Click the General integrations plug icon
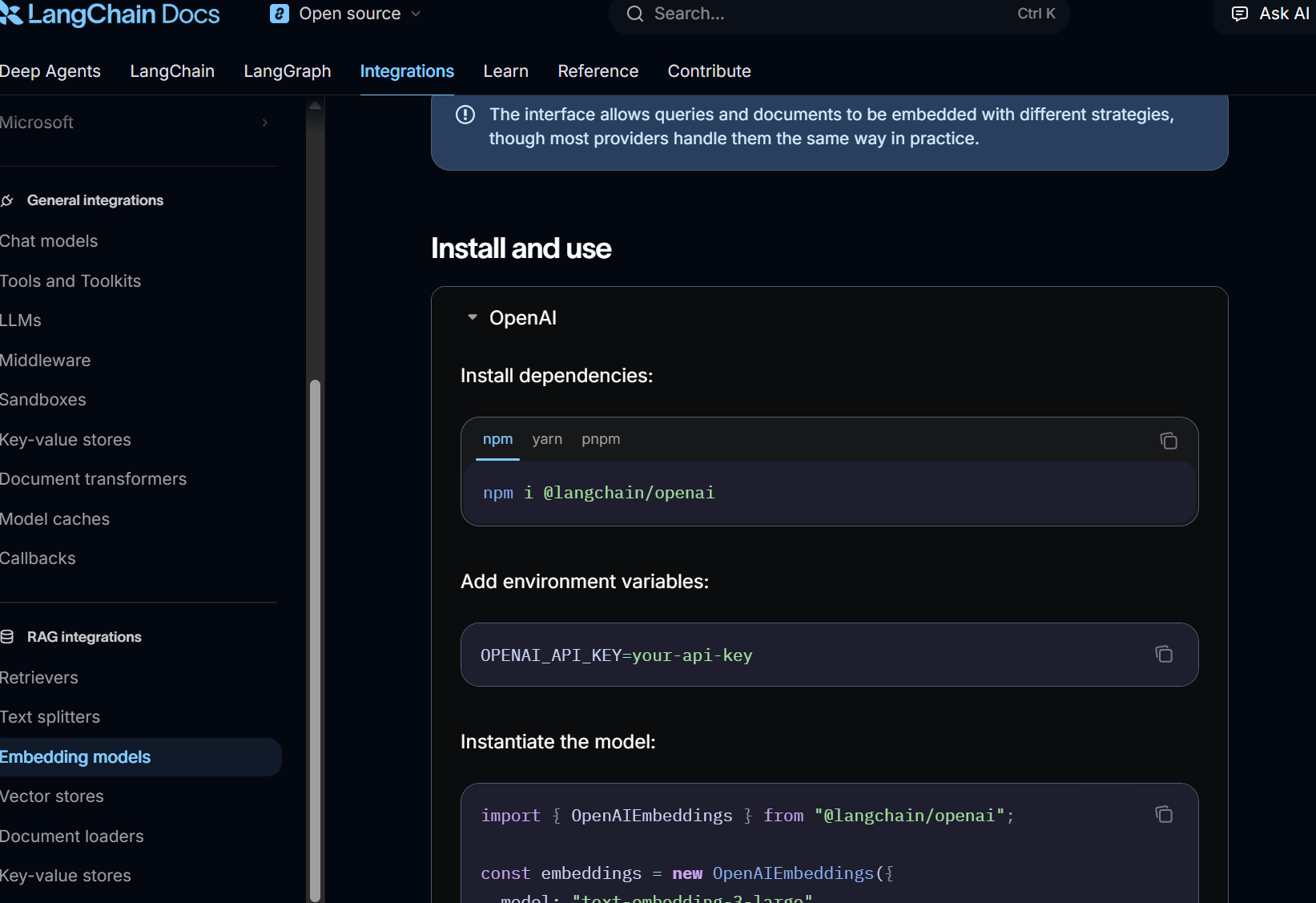Viewport: 1316px width, 903px height. [8, 200]
